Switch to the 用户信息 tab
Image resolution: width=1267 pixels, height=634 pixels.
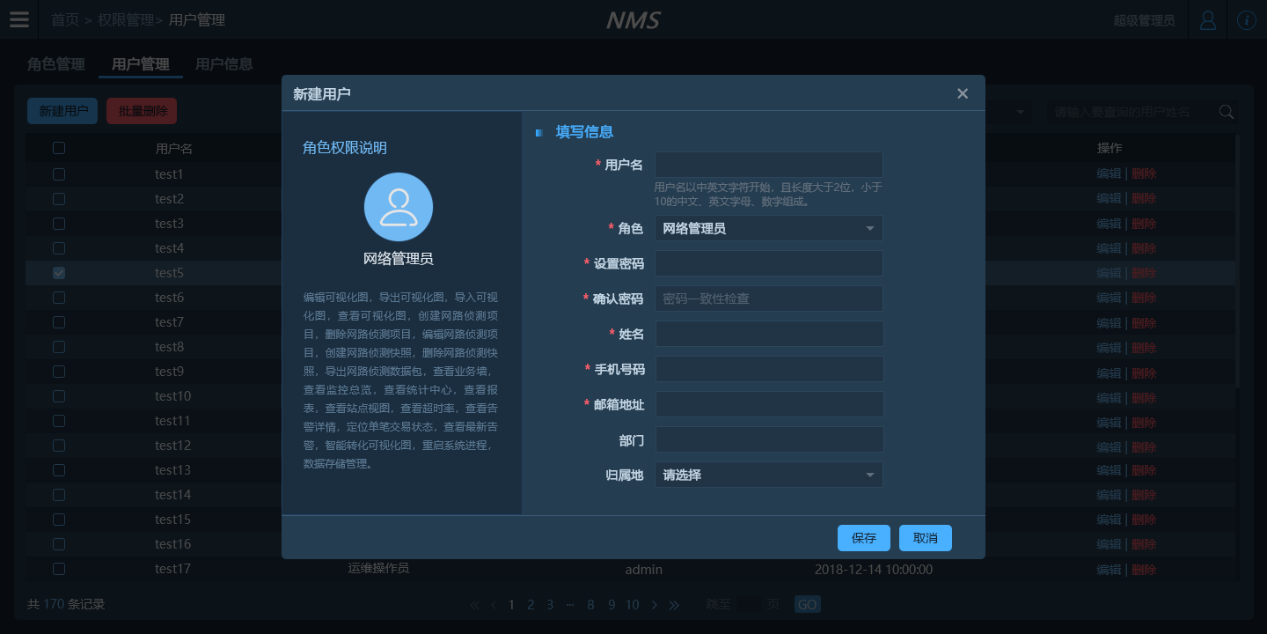224,65
